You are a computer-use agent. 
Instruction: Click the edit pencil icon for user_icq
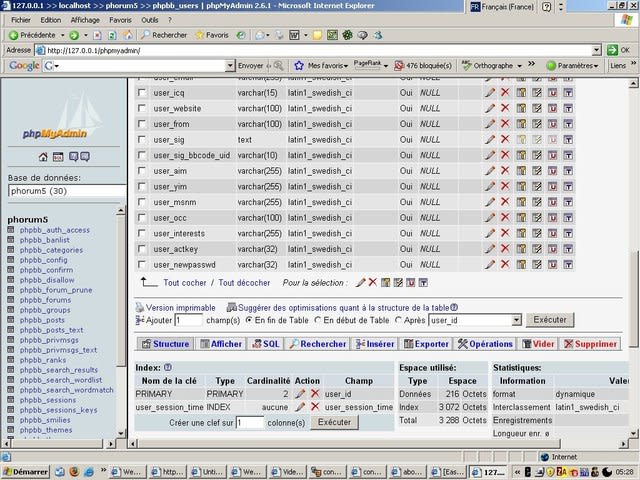pyautogui.click(x=490, y=93)
